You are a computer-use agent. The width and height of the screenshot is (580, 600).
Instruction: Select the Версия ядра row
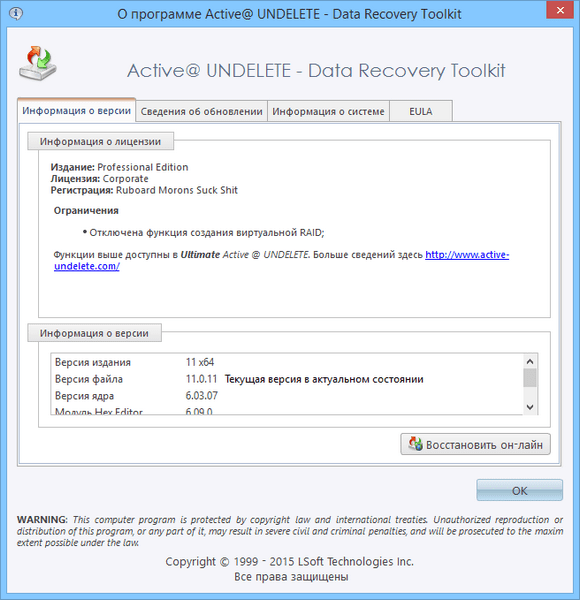pos(287,396)
